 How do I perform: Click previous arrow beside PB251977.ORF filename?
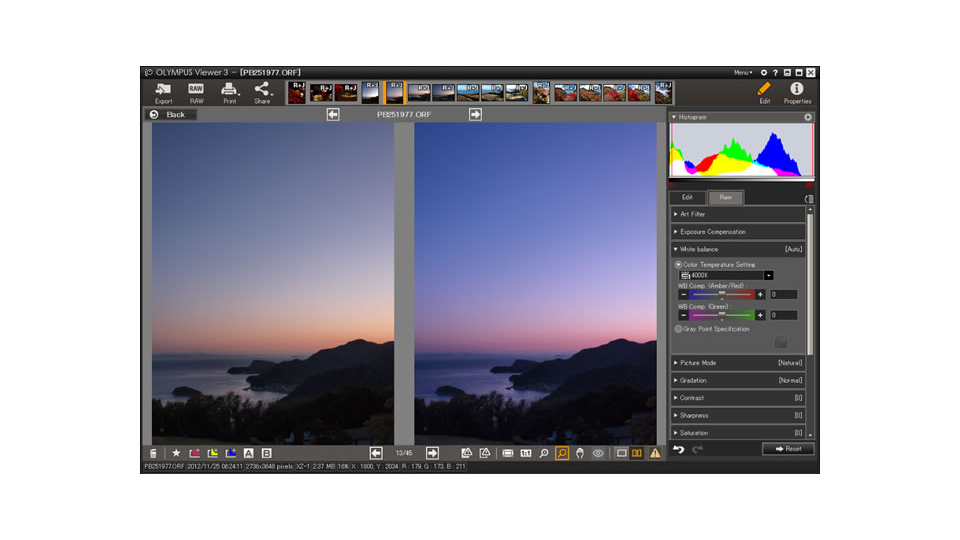click(333, 114)
